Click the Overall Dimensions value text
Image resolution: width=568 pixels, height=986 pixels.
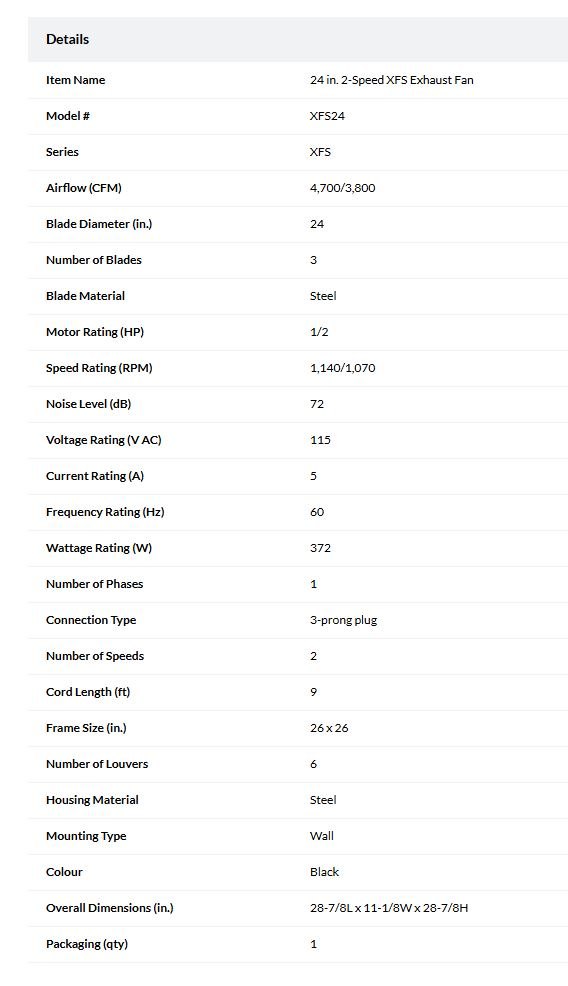(389, 908)
